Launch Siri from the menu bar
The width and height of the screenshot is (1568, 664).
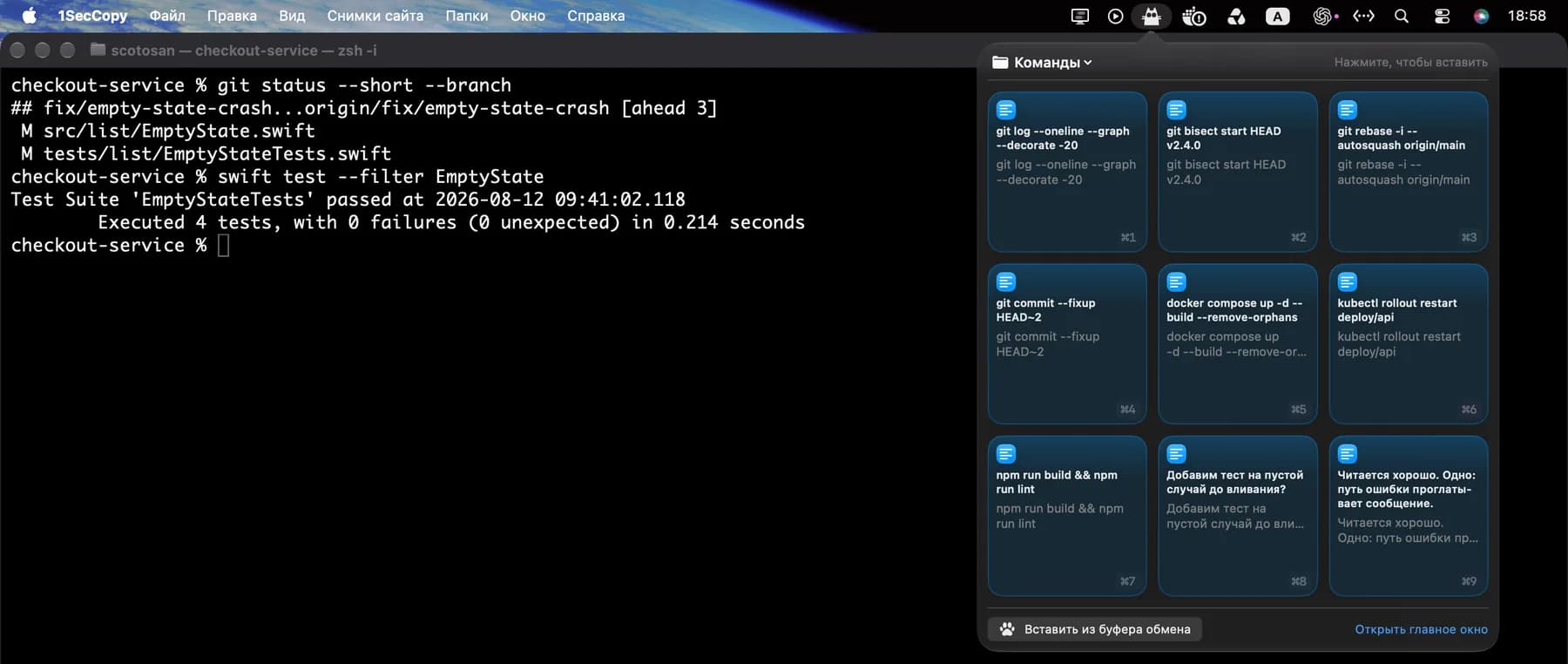(x=1481, y=16)
